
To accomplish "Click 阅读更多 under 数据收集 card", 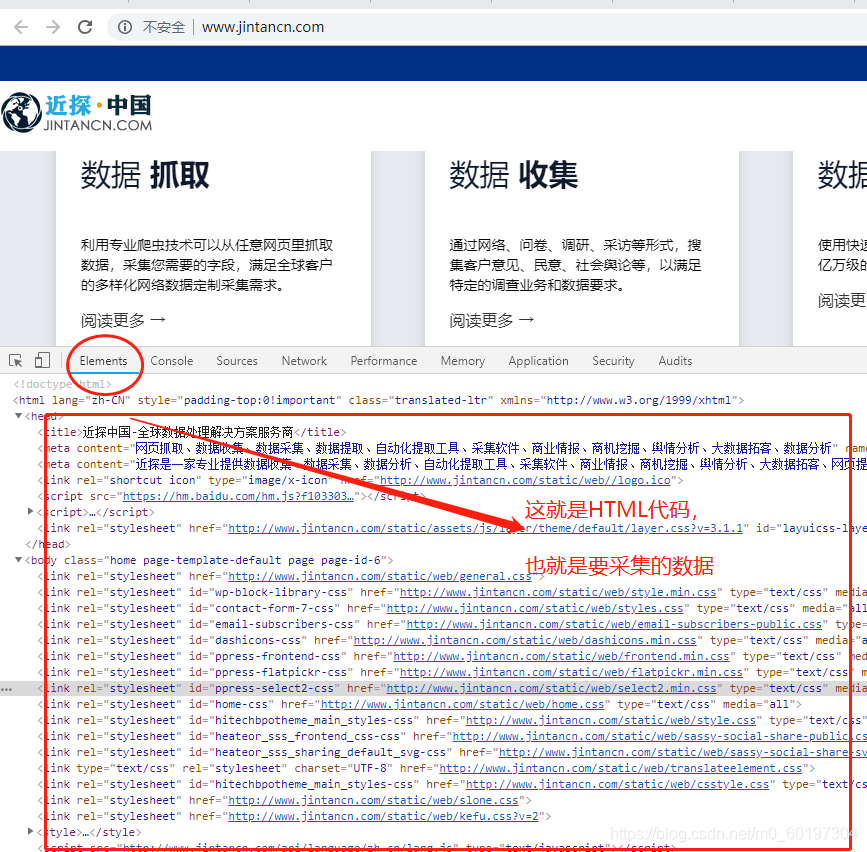I will click(x=492, y=320).
